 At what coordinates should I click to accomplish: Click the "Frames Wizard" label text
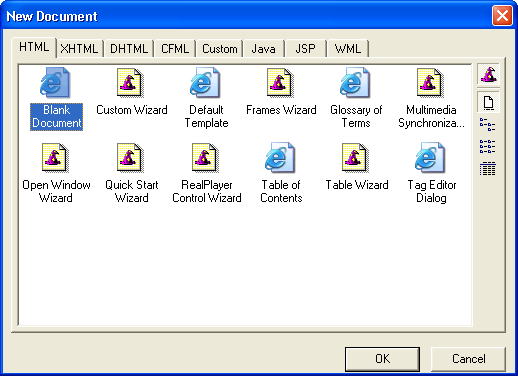click(281, 110)
